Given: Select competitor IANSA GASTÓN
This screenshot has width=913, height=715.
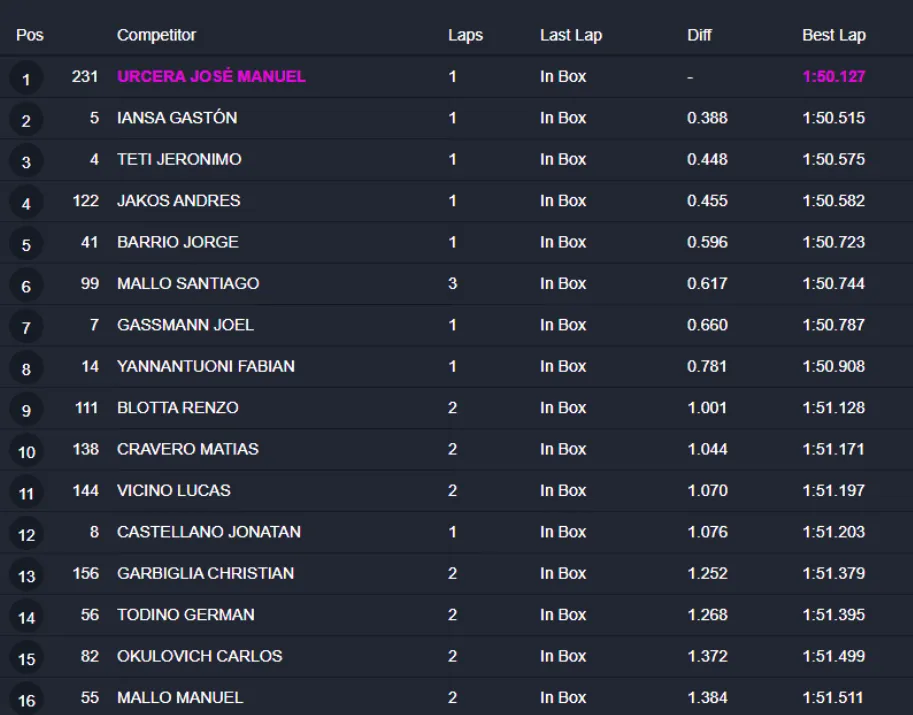Looking at the screenshot, I should (x=177, y=118).
